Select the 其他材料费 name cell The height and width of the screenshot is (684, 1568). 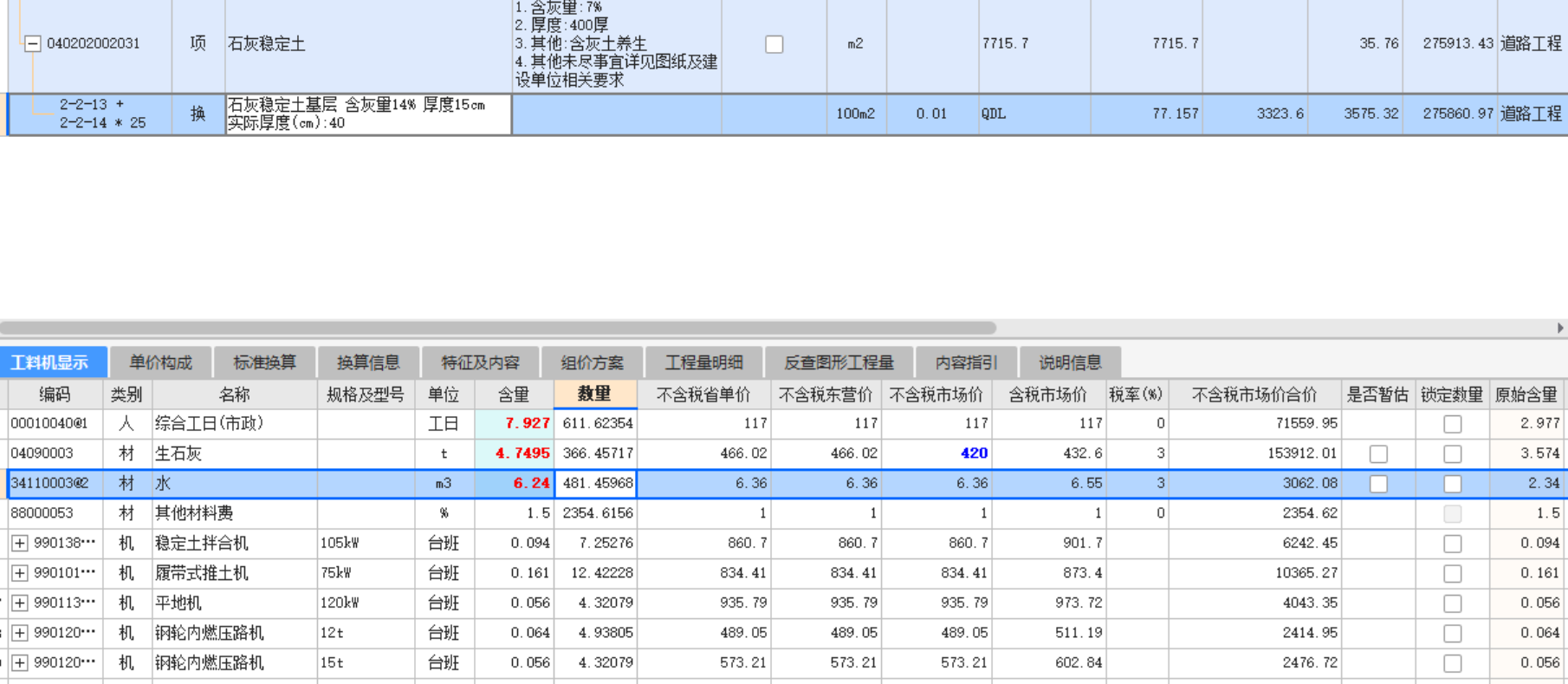(x=235, y=513)
